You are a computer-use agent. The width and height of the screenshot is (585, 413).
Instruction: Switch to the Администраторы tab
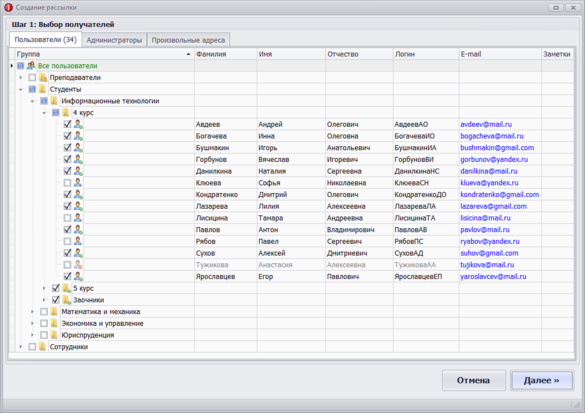[x=114, y=40]
